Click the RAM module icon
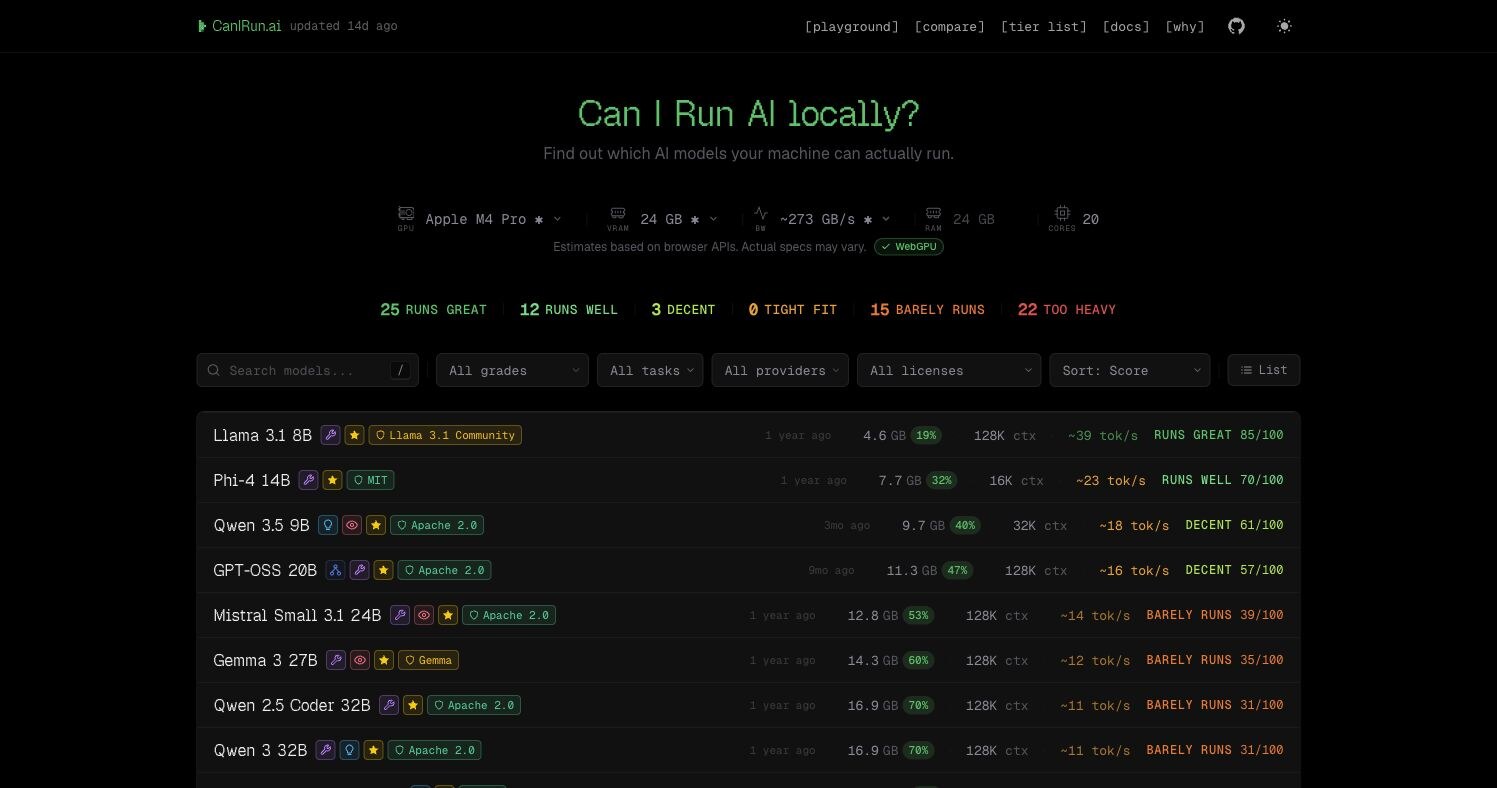 (933, 214)
